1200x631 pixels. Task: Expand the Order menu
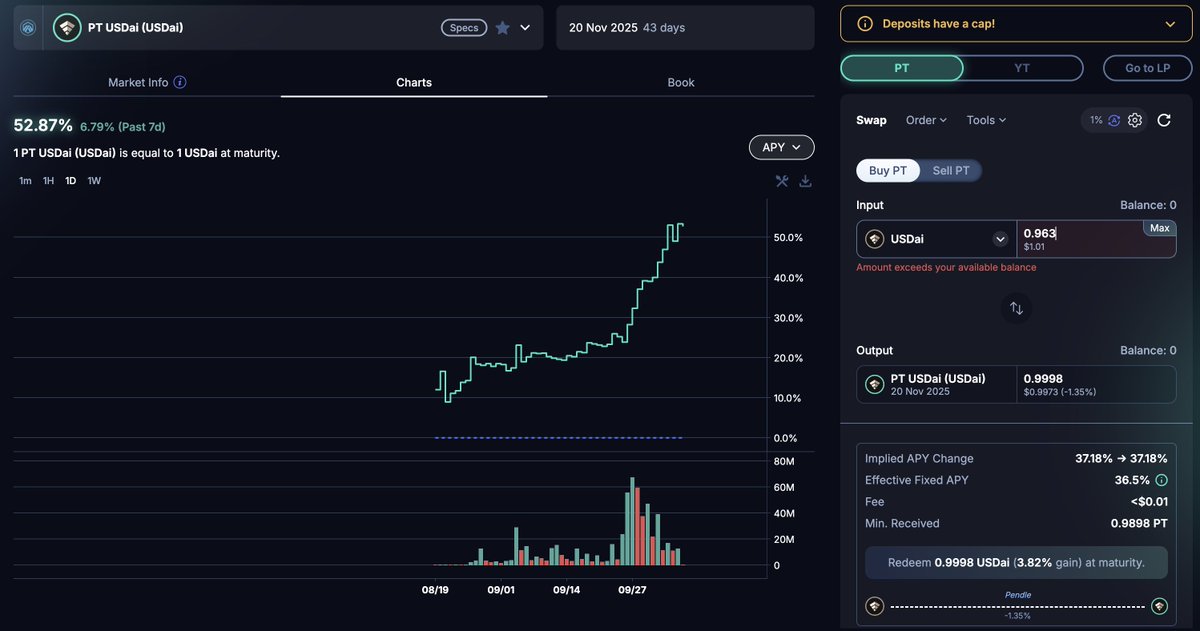[x=926, y=120]
